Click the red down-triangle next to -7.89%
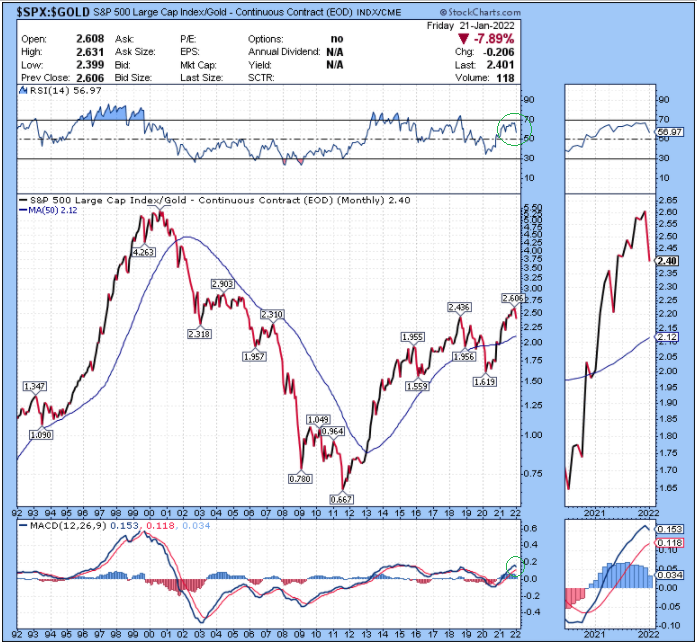This screenshot has width=697, height=644. (464, 39)
